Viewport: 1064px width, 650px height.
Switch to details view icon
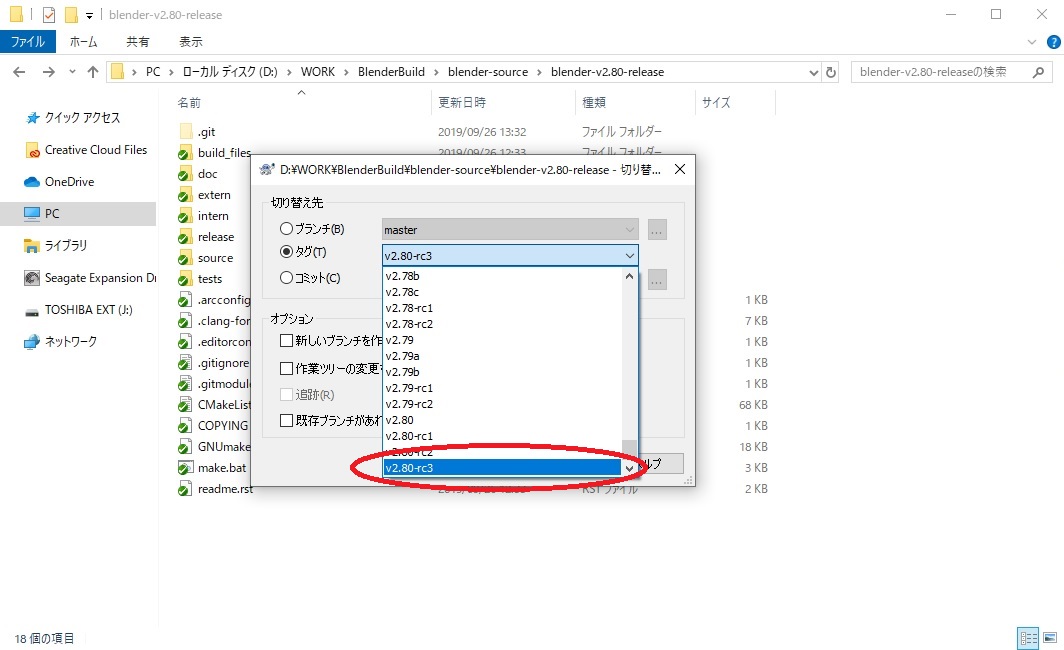[x=1029, y=638]
